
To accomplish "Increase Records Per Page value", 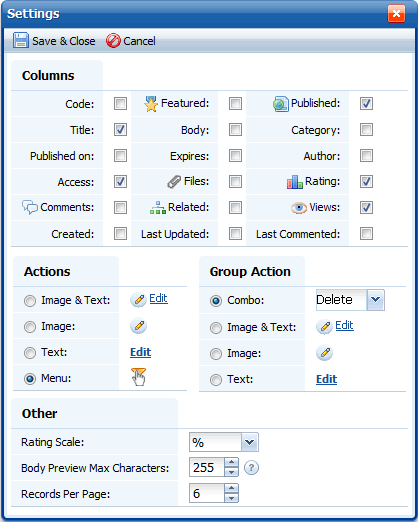I will point(231,488).
